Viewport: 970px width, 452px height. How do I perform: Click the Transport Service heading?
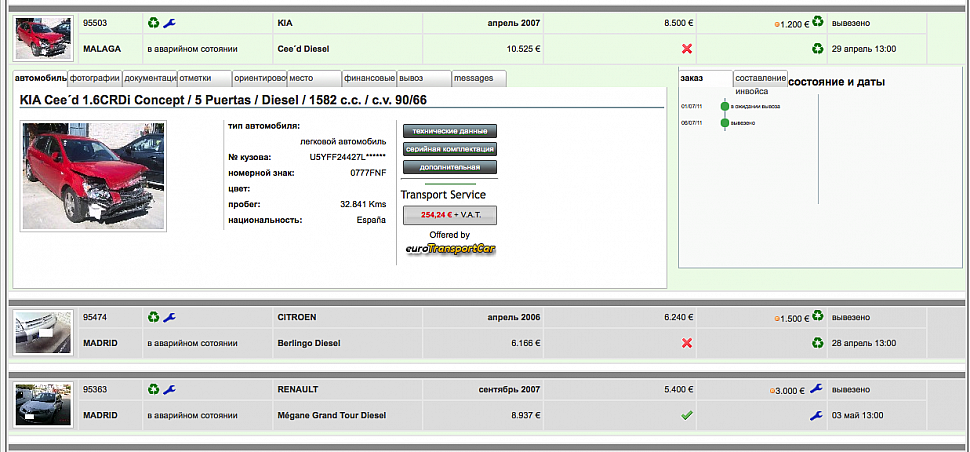443,195
